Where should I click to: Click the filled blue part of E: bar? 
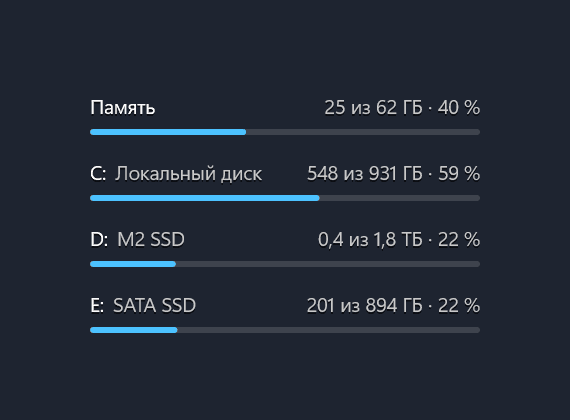pos(134,330)
